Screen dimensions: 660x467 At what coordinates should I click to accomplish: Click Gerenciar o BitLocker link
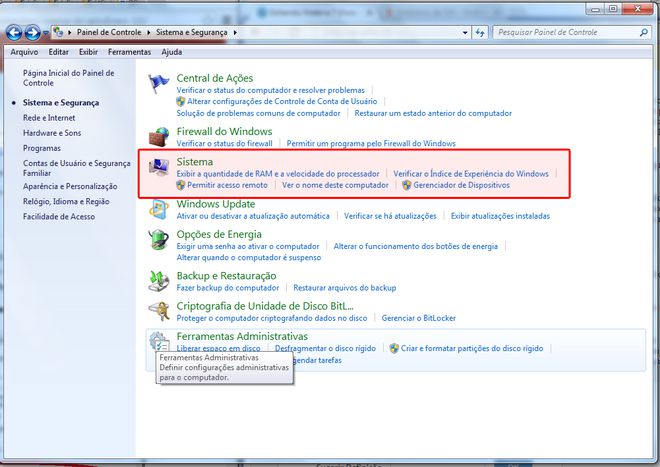tap(419, 318)
